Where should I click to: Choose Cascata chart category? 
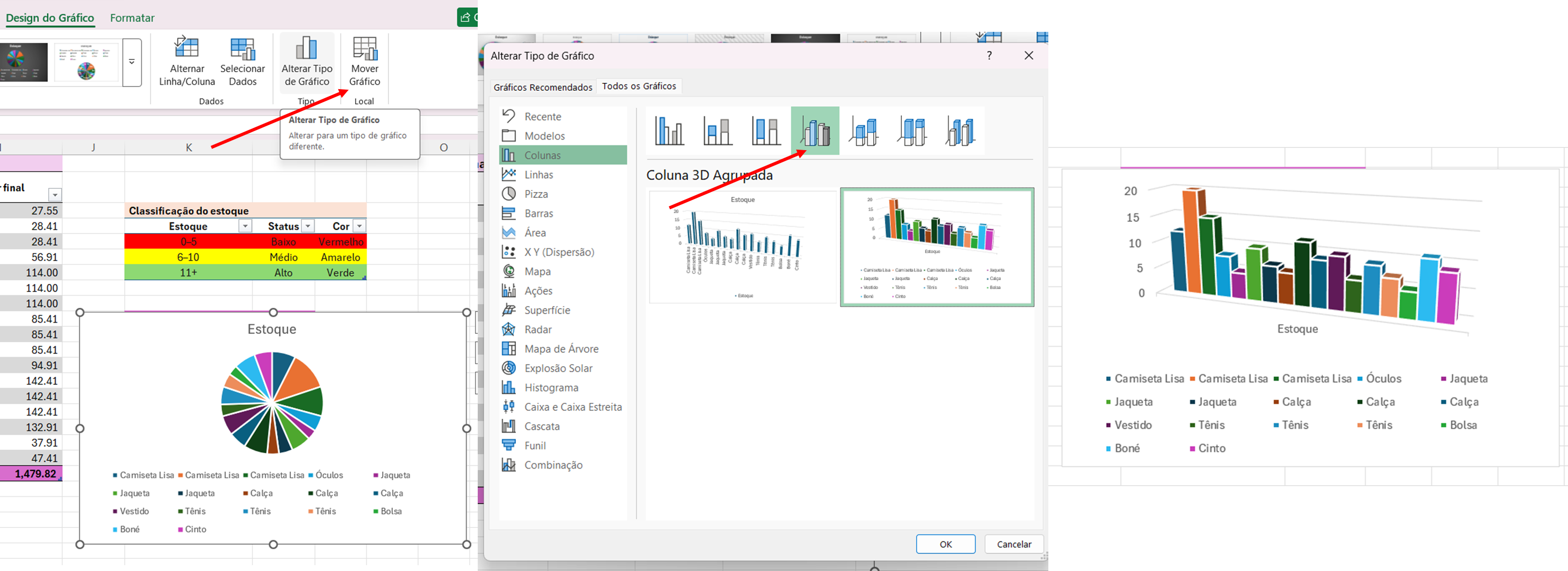pos(563,427)
